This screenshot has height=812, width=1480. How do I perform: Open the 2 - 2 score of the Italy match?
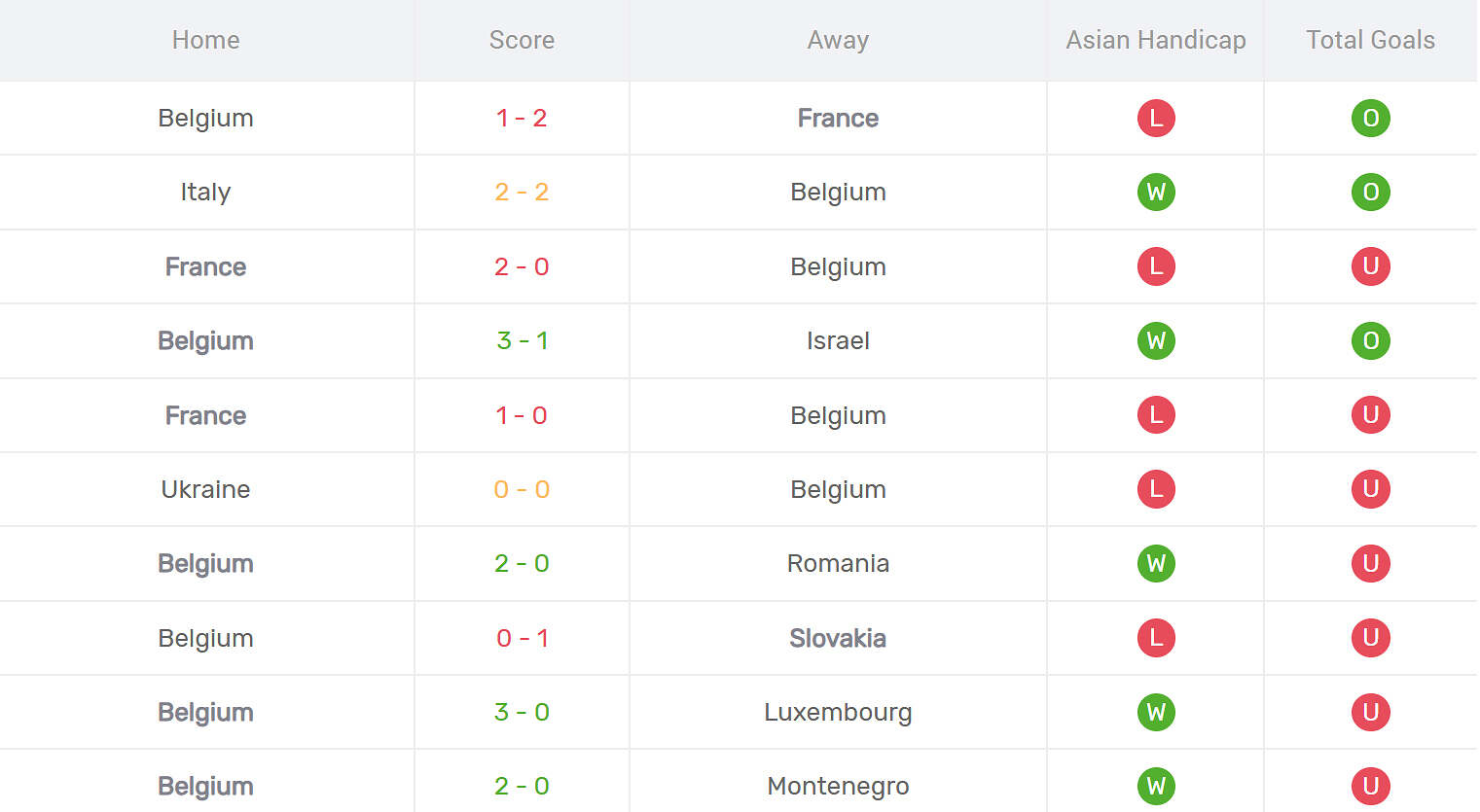522,193
